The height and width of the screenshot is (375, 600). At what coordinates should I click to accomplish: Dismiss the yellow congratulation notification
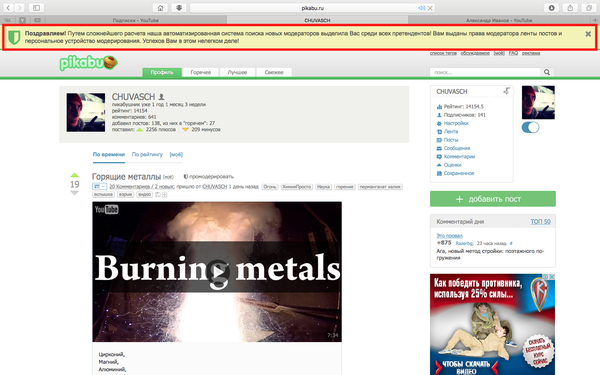click(x=588, y=34)
